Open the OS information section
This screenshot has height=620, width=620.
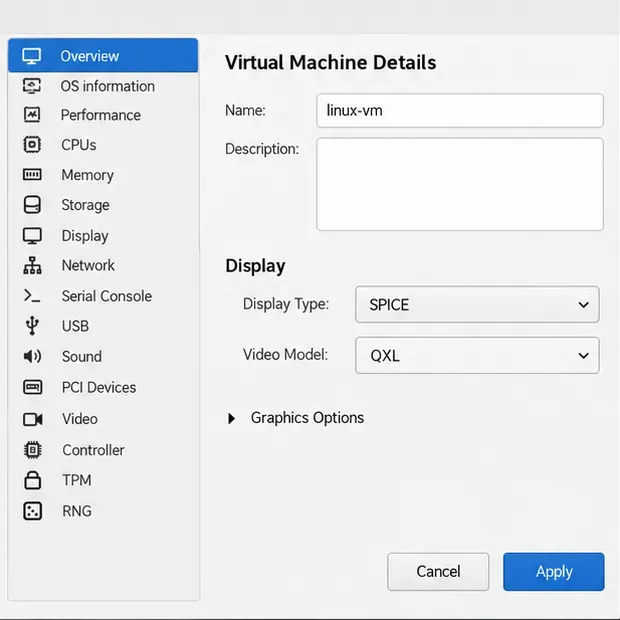click(108, 86)
